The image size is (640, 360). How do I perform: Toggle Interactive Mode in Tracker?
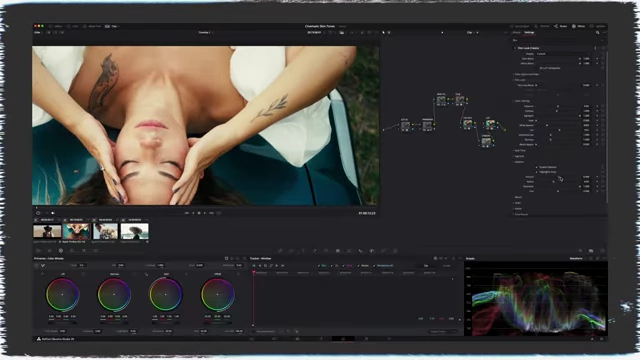(254, 331)
